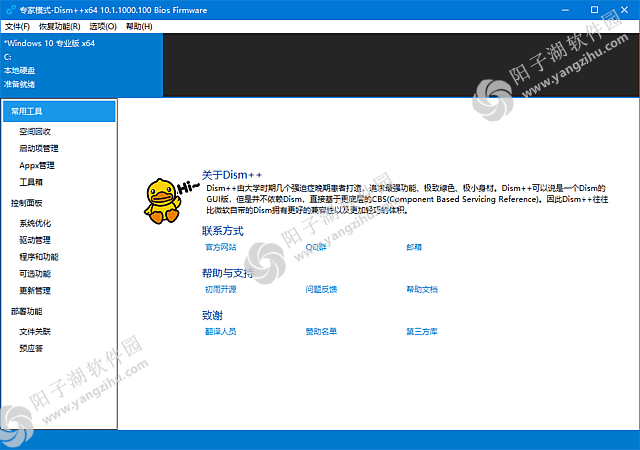Click the 本地硬盘 text in the image tile
This screenshot has height=450, width=640.
point(20,71)
